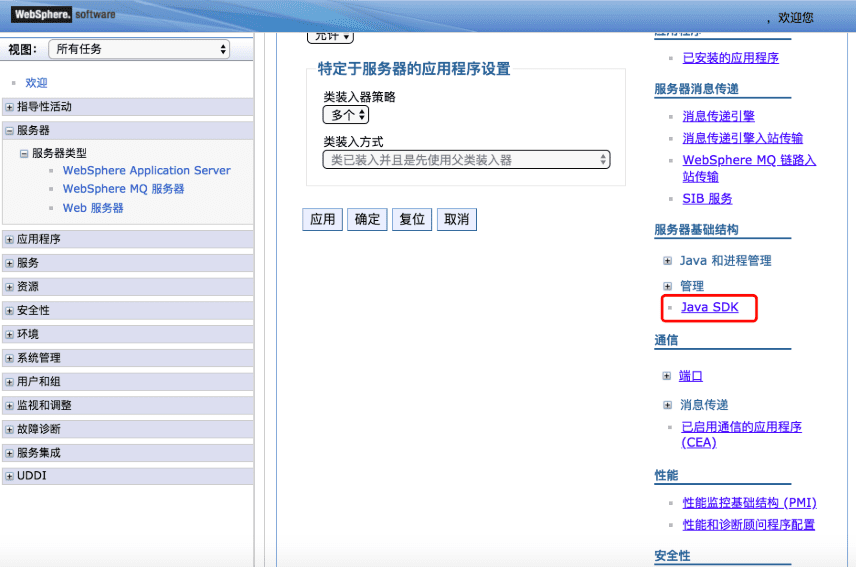
Task: Open 消息传递引擎入站传输 link
Action: click(742, 138)
